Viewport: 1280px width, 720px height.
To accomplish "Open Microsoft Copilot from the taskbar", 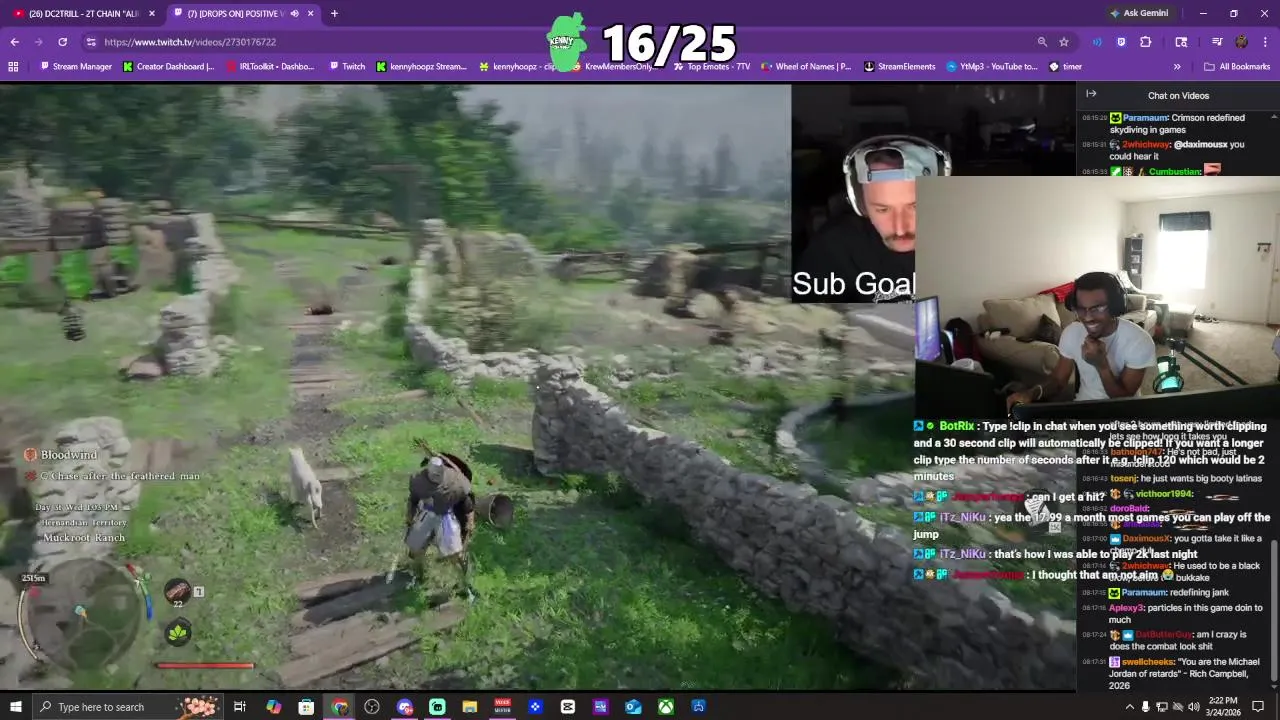I will (273, 707).
